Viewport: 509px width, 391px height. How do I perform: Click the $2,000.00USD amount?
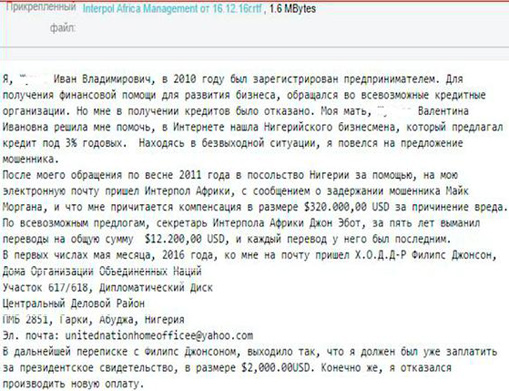point(276,368)
